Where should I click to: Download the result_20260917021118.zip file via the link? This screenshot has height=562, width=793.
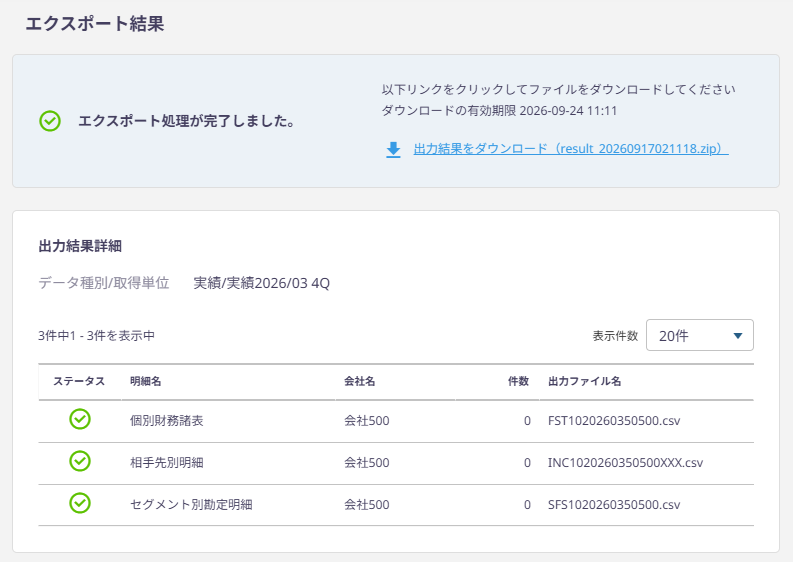[x=571, y=149]
